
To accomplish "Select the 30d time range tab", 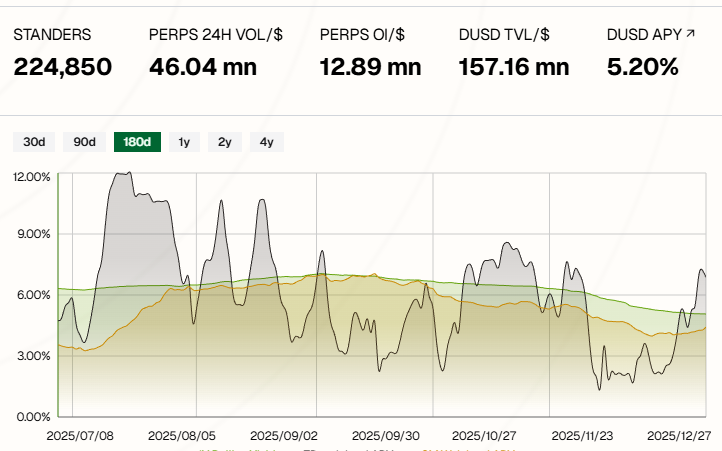I will coord(34,142).
